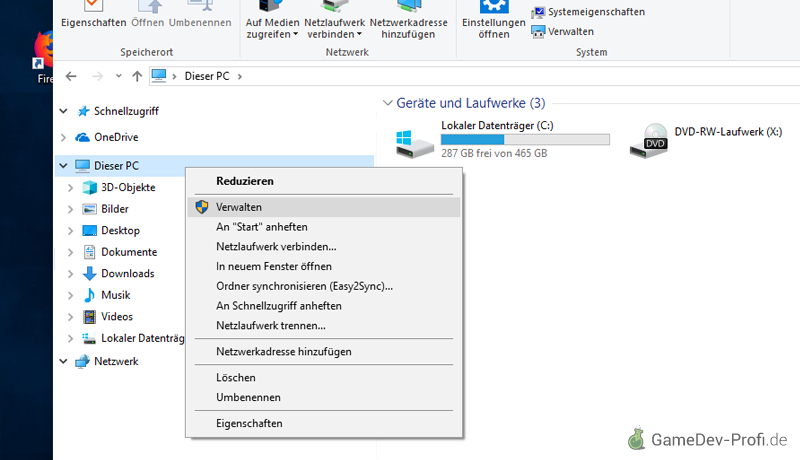800x460 pixels.
Task: Select the Dokumente folder icon
Action: tap(89, 252)
